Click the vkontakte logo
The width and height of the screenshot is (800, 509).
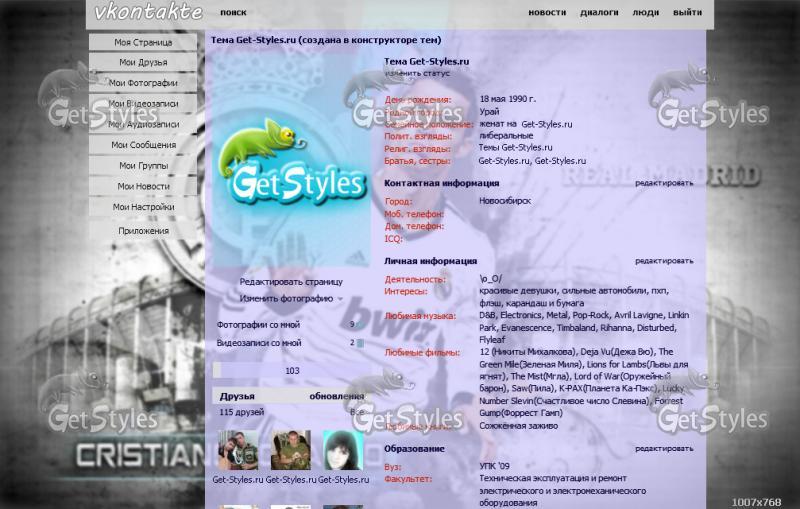148,13
